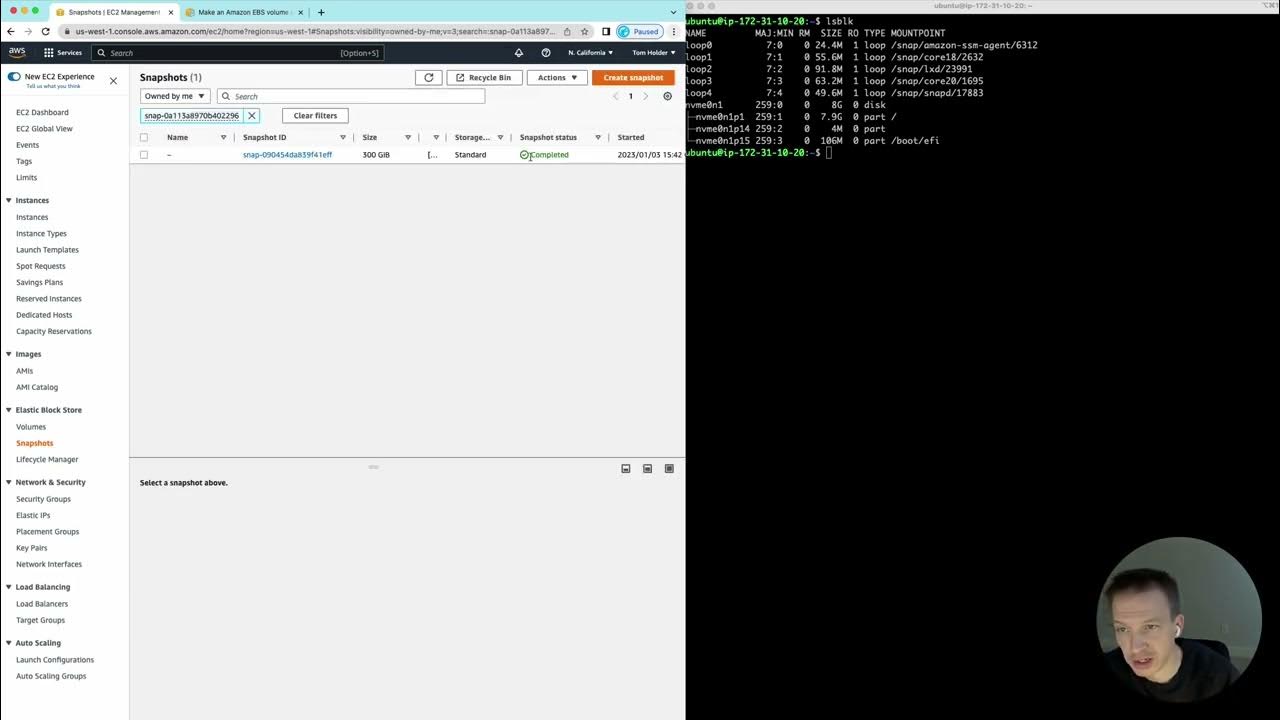Open the notifications bell
Viewport: 1280px width, 720px height.
(518, 52)
